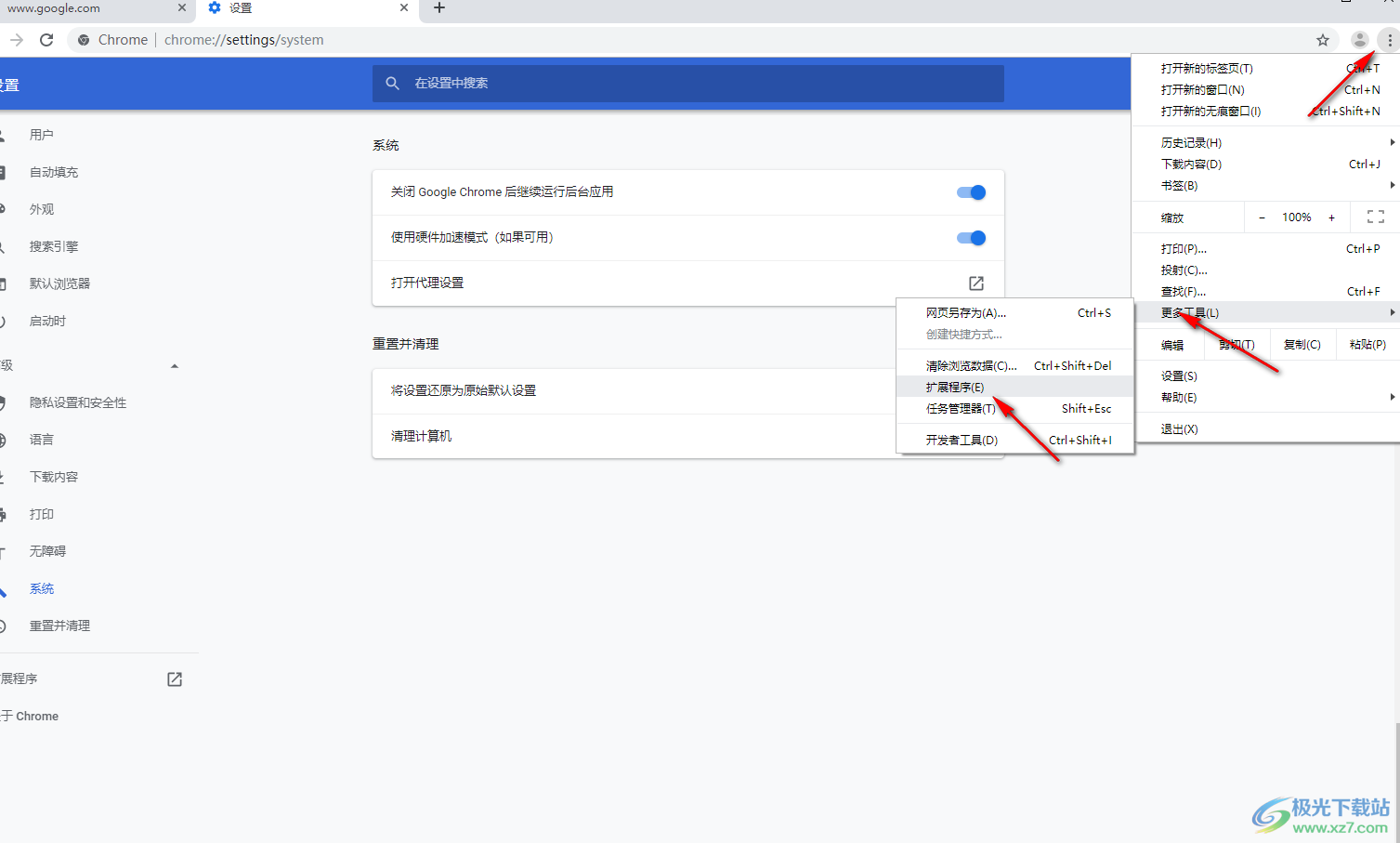Collapse the advanced section arrow in sidebar
The height and width of the screenshot is (843, 1400).
[175, 365]
